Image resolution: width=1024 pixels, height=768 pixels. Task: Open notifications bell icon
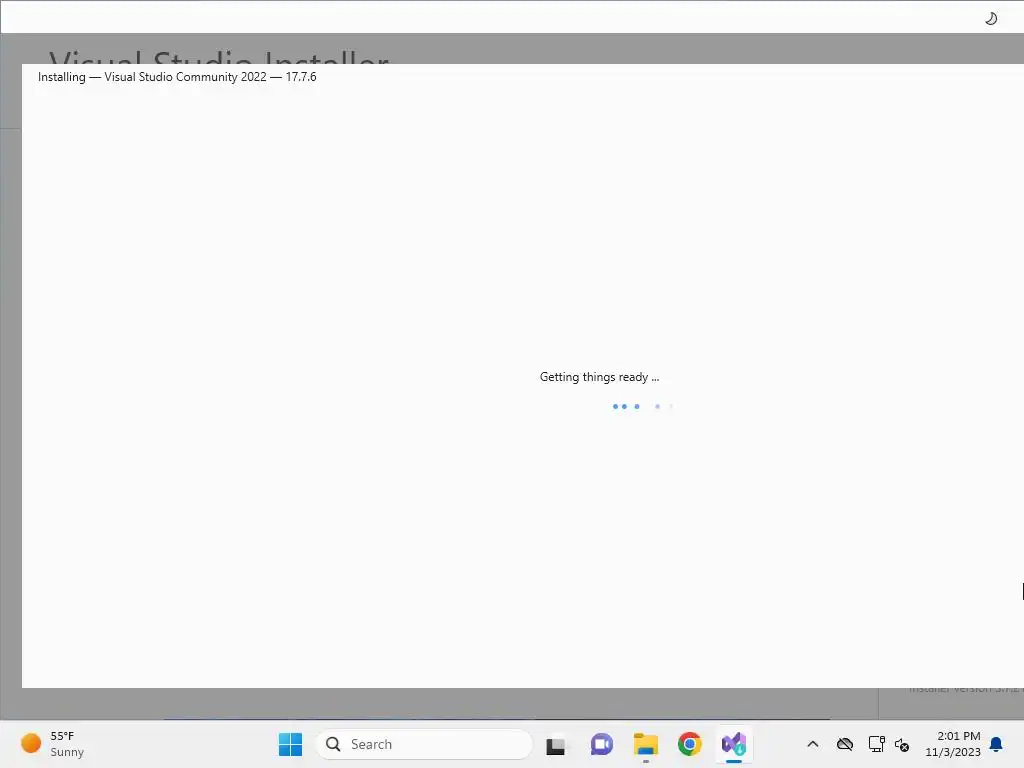coord(996,744)
